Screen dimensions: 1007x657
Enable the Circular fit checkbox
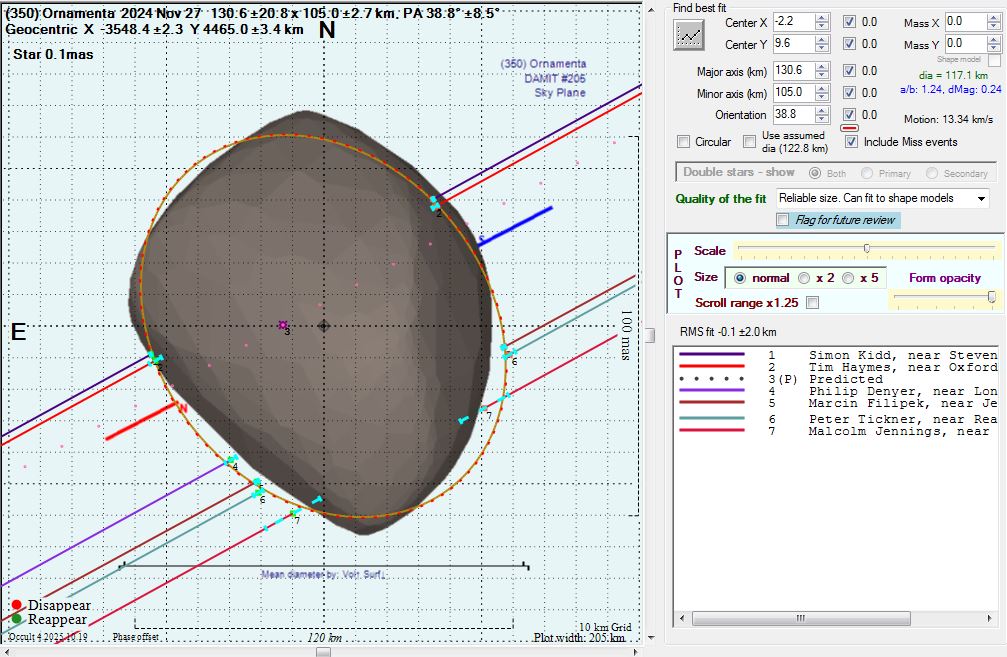[684, 142]
